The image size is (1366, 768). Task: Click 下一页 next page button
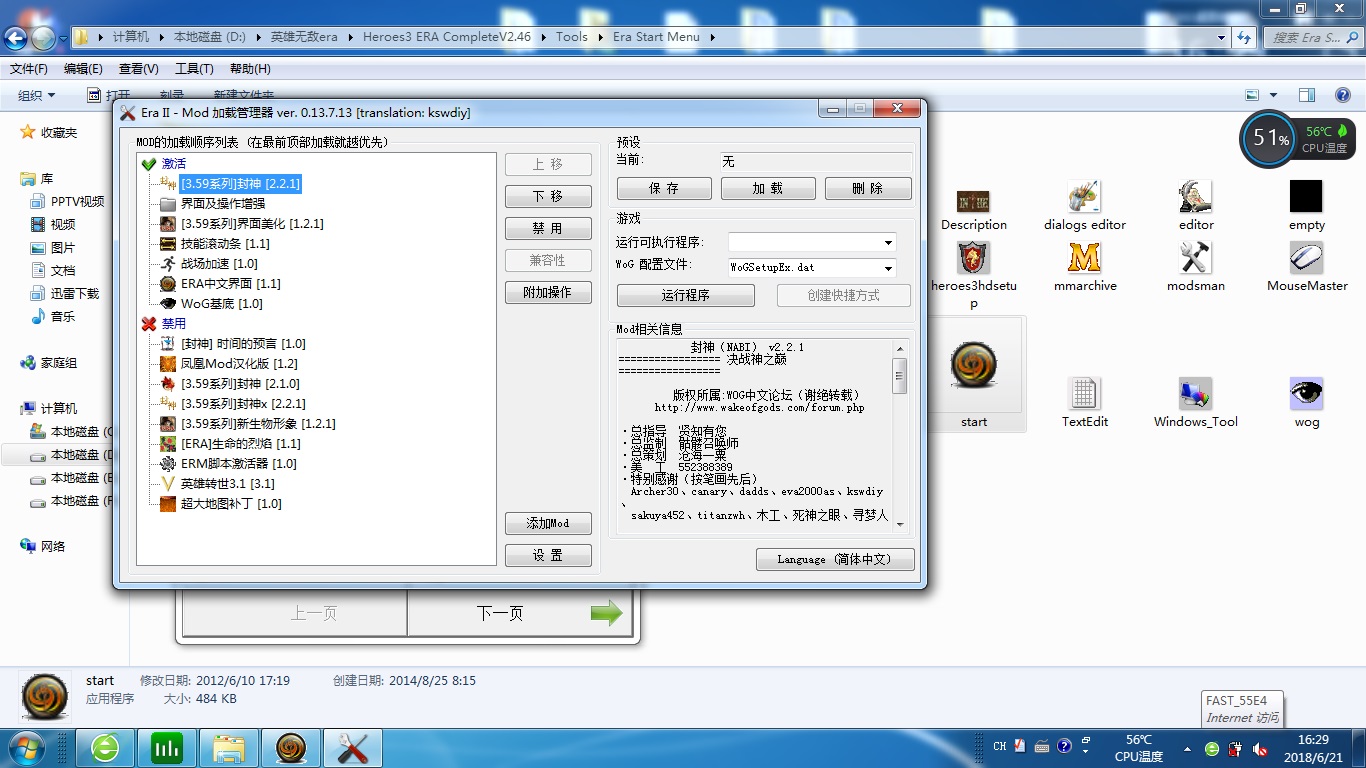coord(520,613)
